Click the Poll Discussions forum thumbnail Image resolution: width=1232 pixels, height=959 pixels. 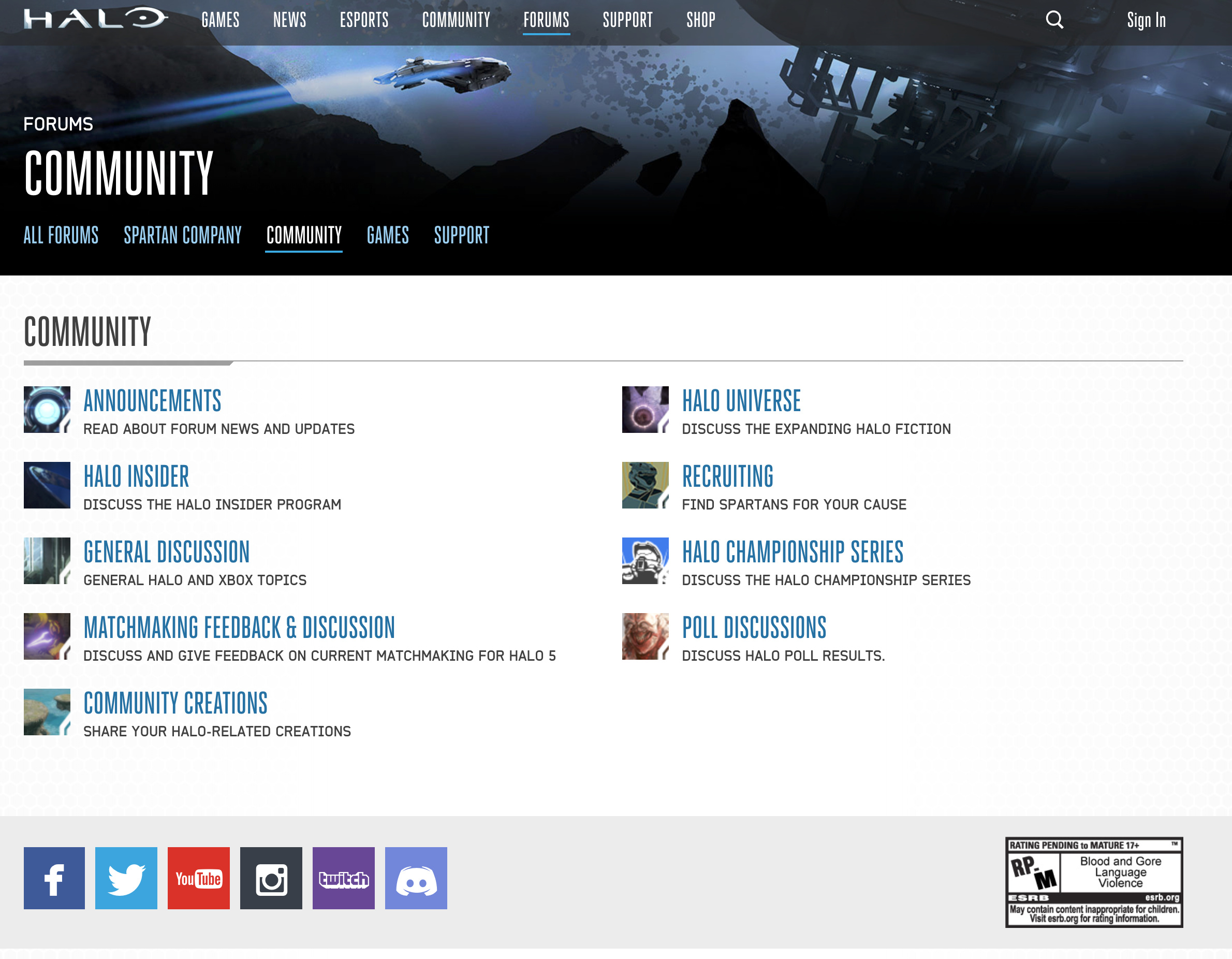coord(646,636)
